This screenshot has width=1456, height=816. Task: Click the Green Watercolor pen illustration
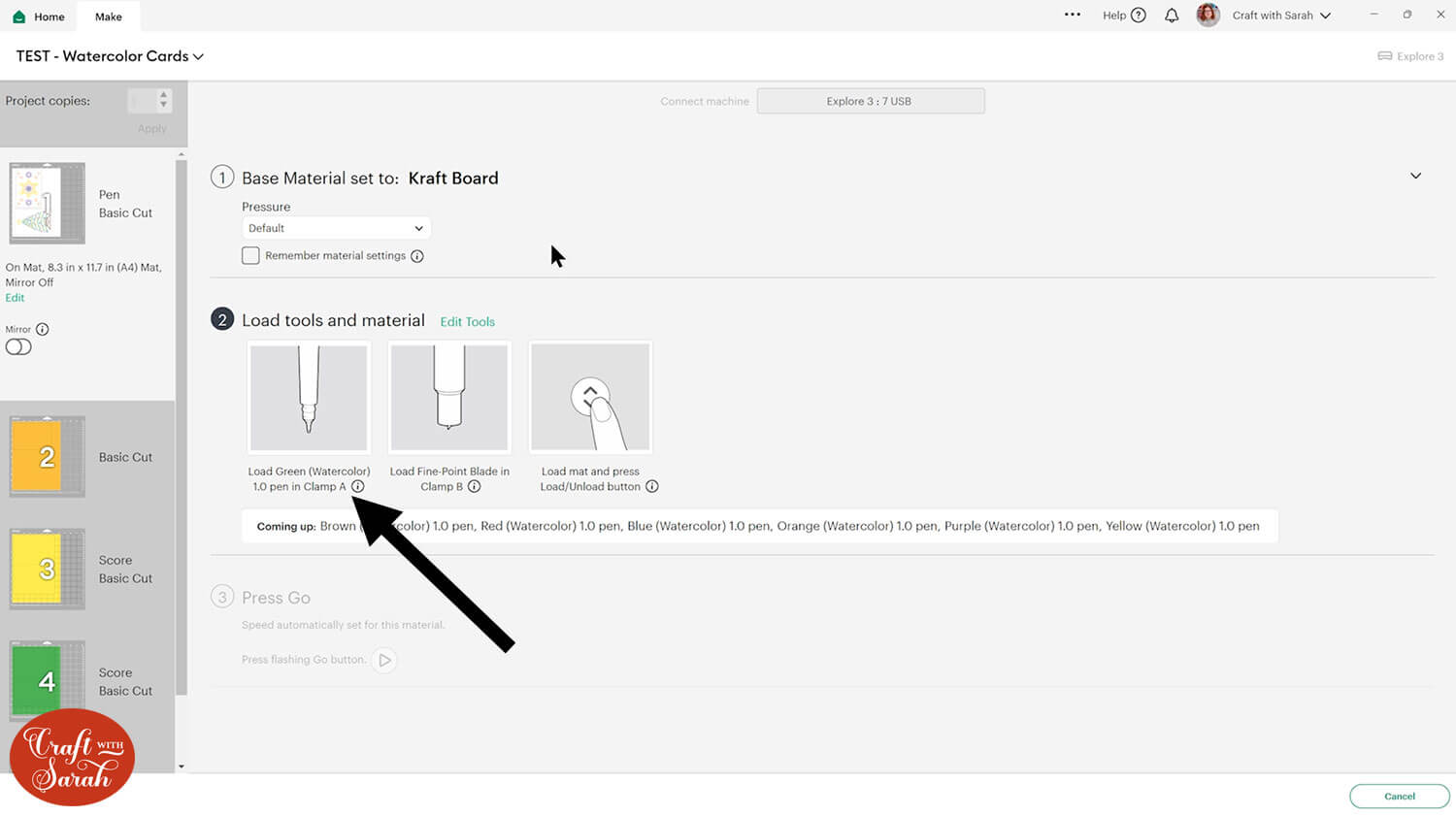[309, 397]
